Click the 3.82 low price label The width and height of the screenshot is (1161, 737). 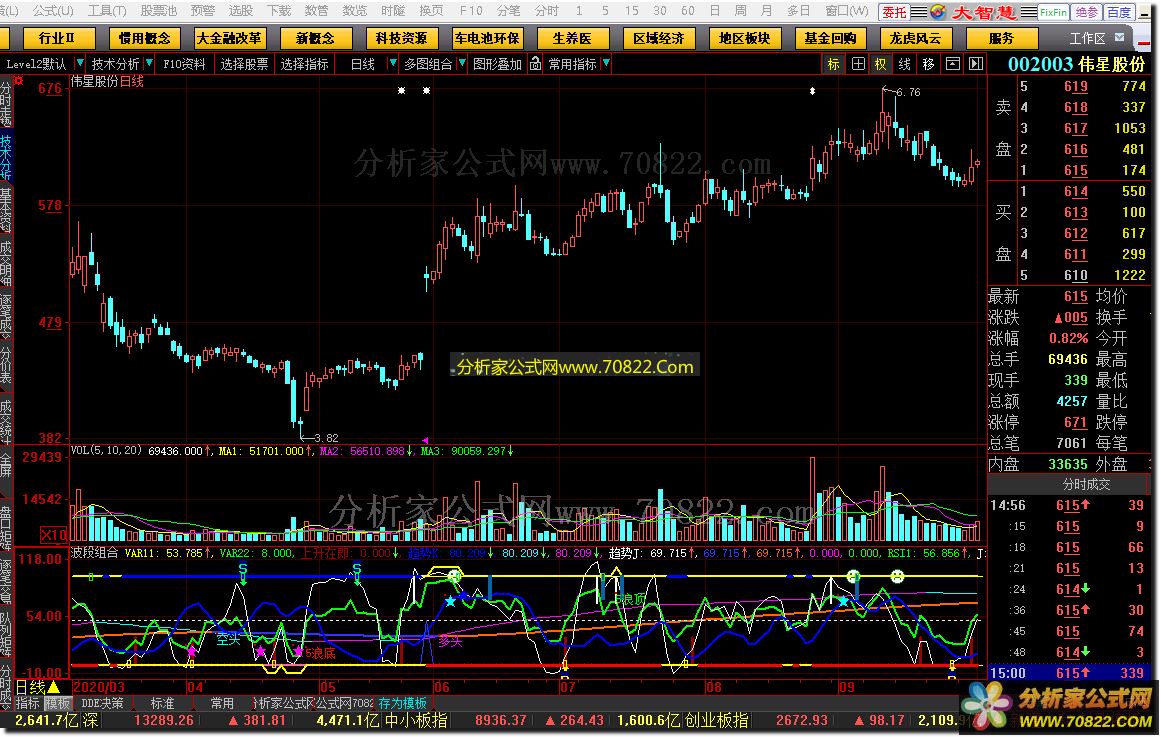[326, 438]
